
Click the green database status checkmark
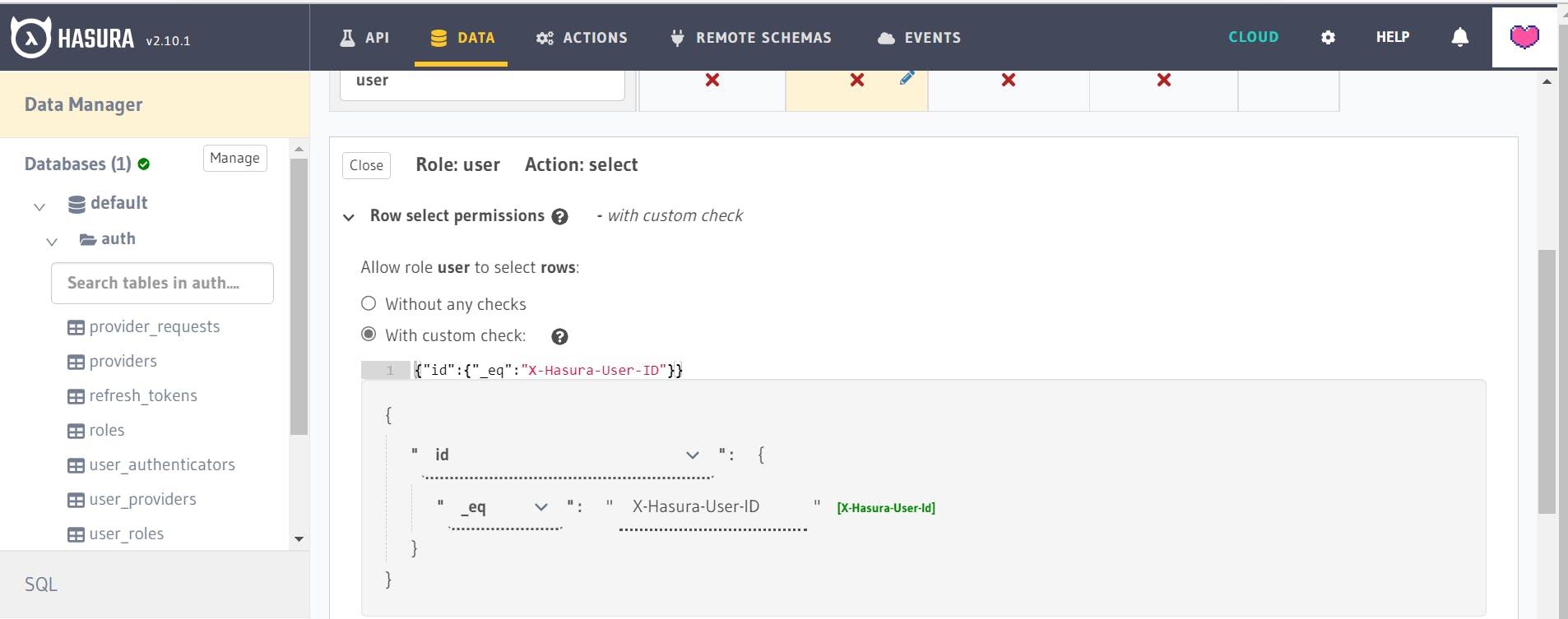tap(144, 164)
